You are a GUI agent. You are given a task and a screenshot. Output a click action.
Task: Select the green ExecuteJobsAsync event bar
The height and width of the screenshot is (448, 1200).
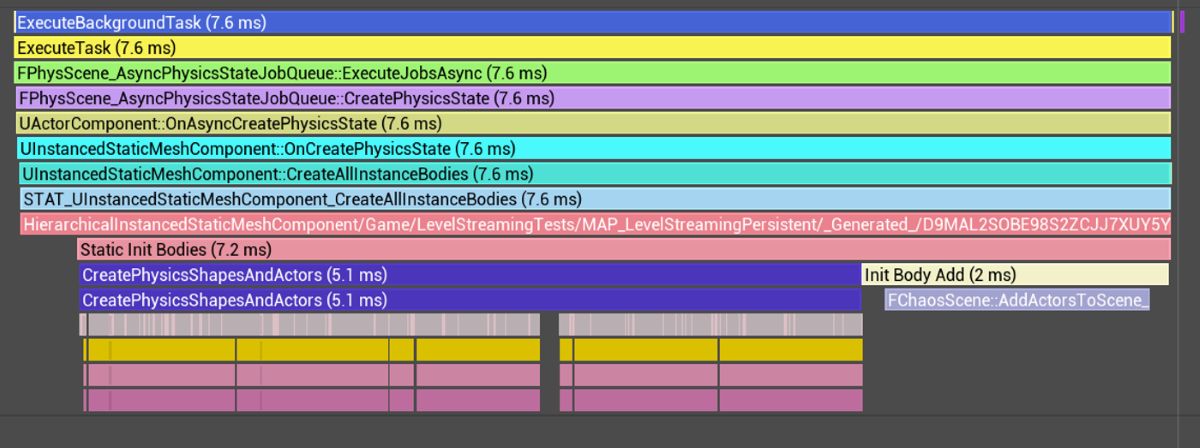pyautogui.click(x=592, y=73)
